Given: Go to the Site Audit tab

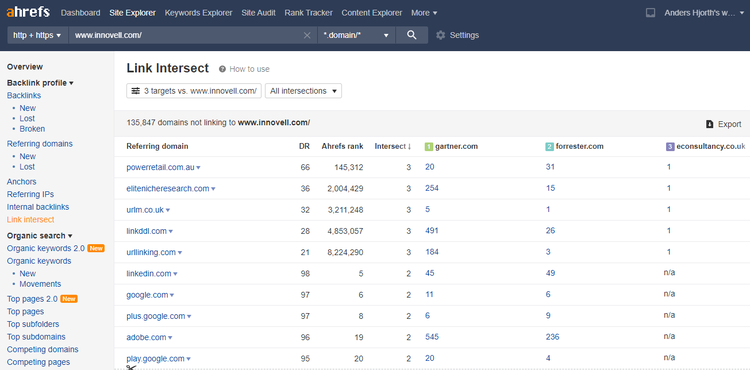Looking at the screenshot, I should click(258, 13).
